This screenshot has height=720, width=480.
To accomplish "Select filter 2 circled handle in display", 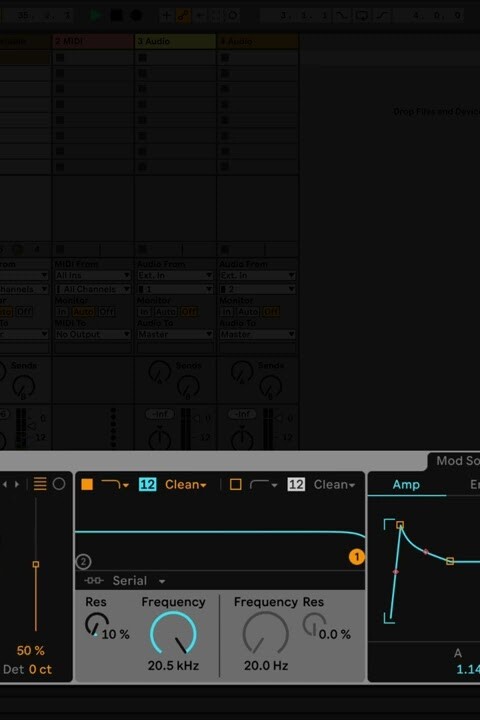I will (x=83, y=562).
